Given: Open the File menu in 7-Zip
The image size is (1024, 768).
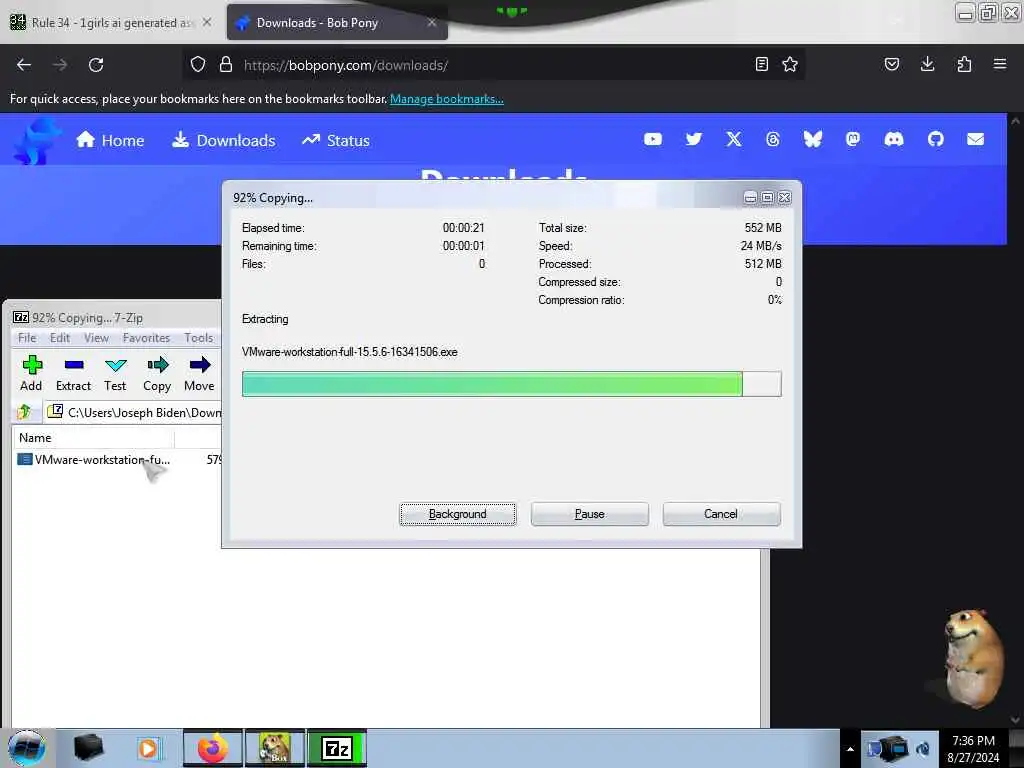Looking at the screenshot, I should [x=27, y=338].
